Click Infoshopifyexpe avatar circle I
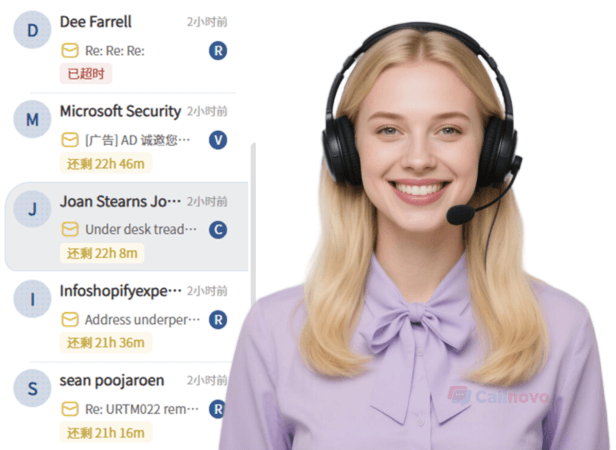 tap(32, 299)
